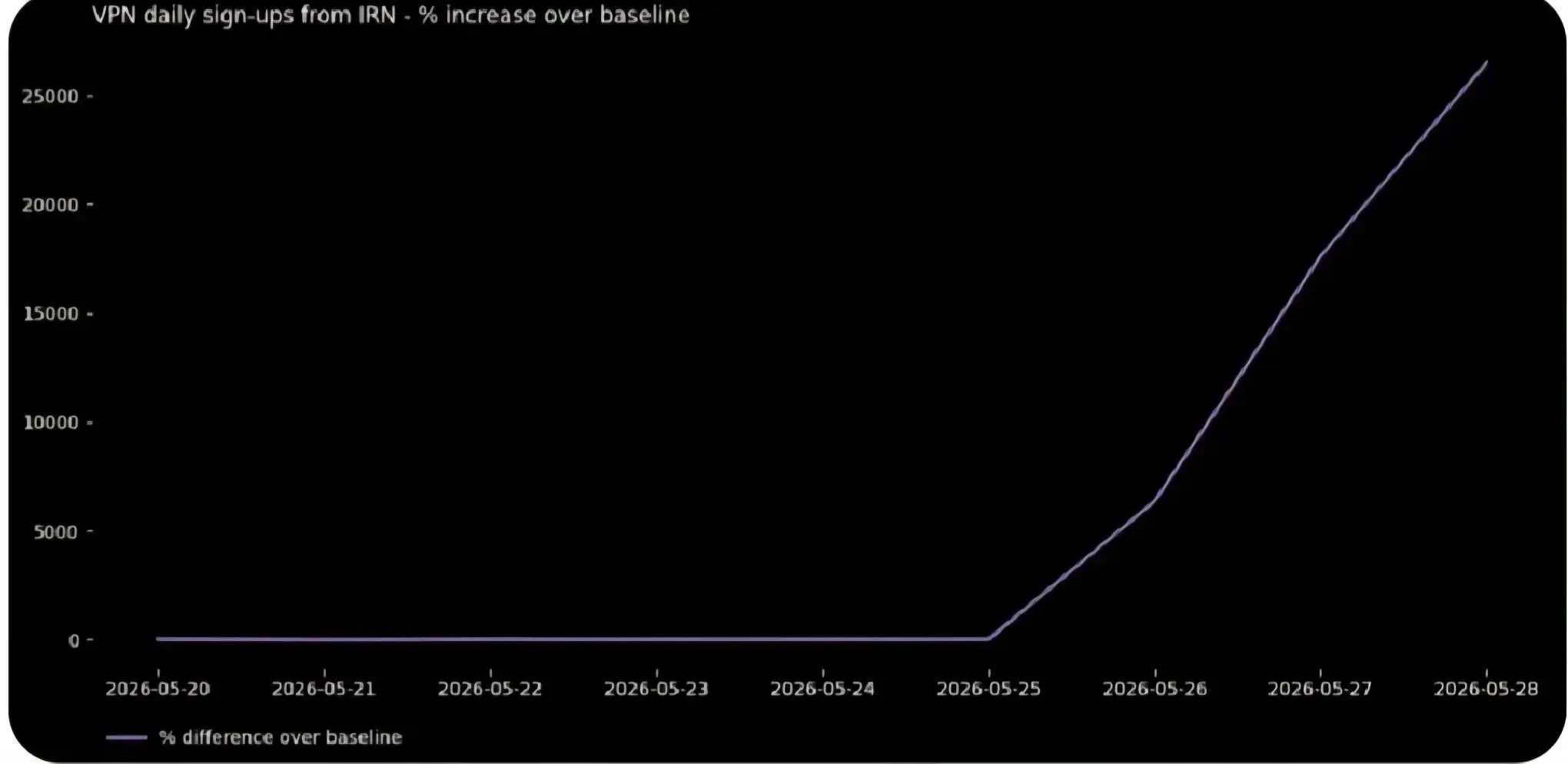
Task: Select the 2026-05-25 x-axis date label
Action: (x=988, y=689)
